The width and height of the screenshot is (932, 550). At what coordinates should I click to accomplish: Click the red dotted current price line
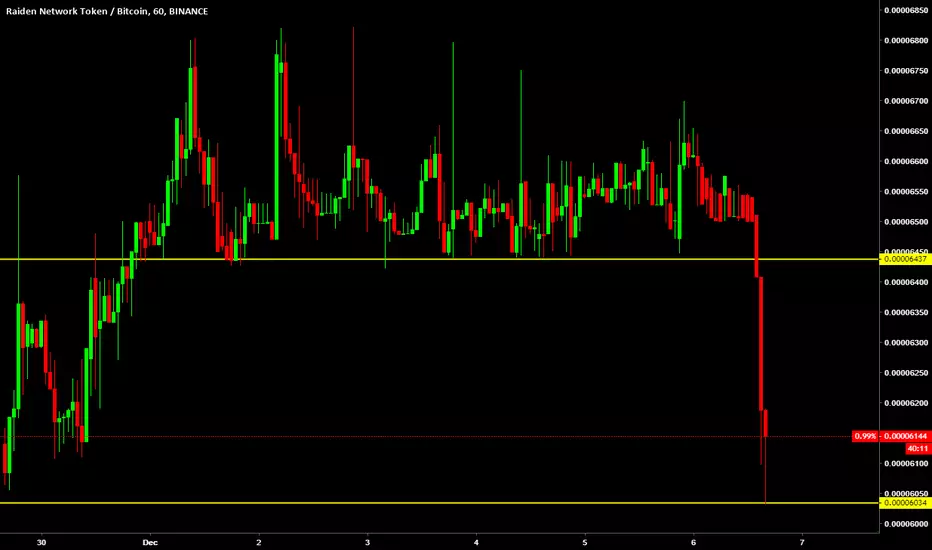(x=426, y=436)
